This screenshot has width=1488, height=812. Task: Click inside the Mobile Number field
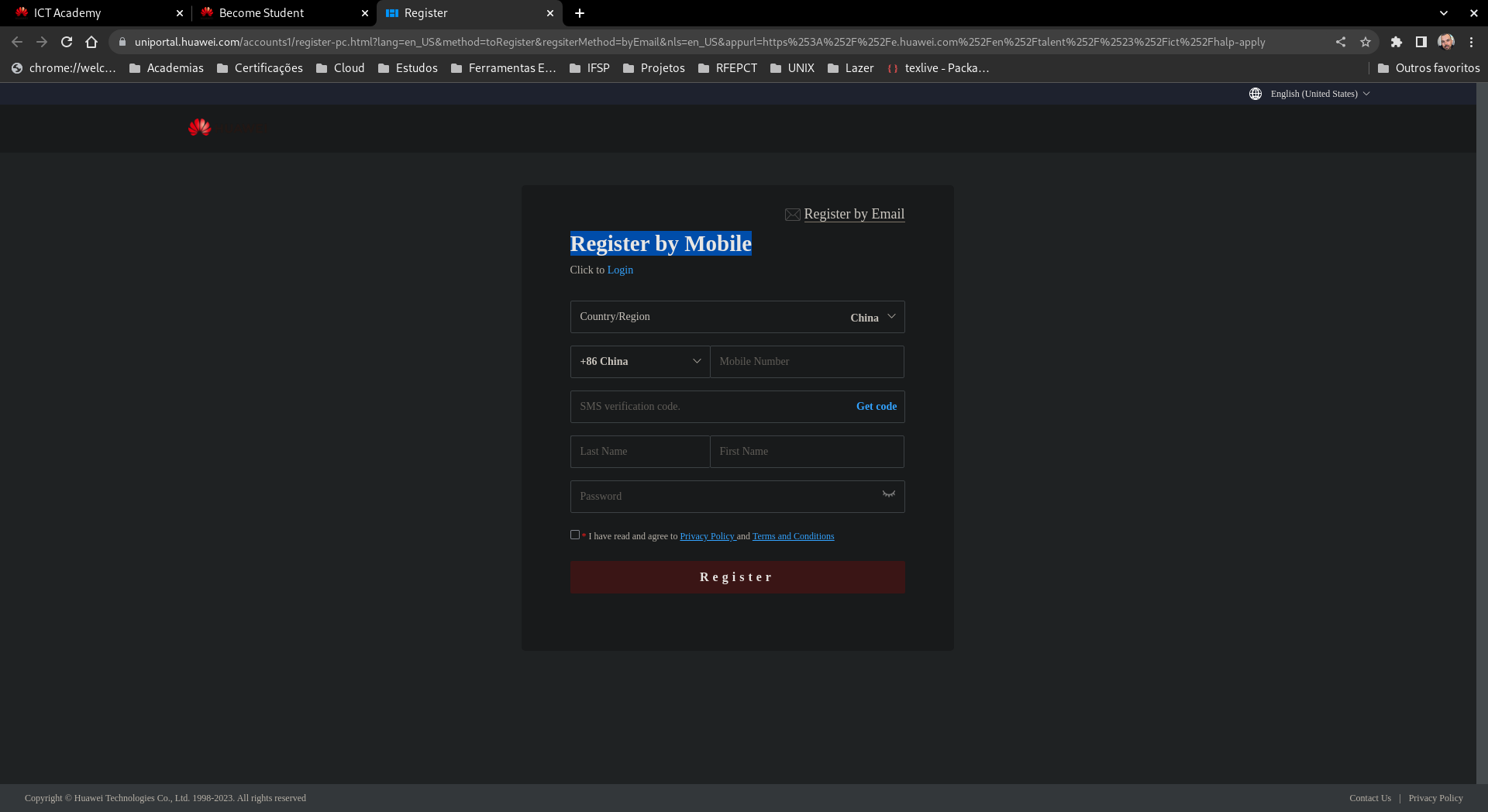806,361
